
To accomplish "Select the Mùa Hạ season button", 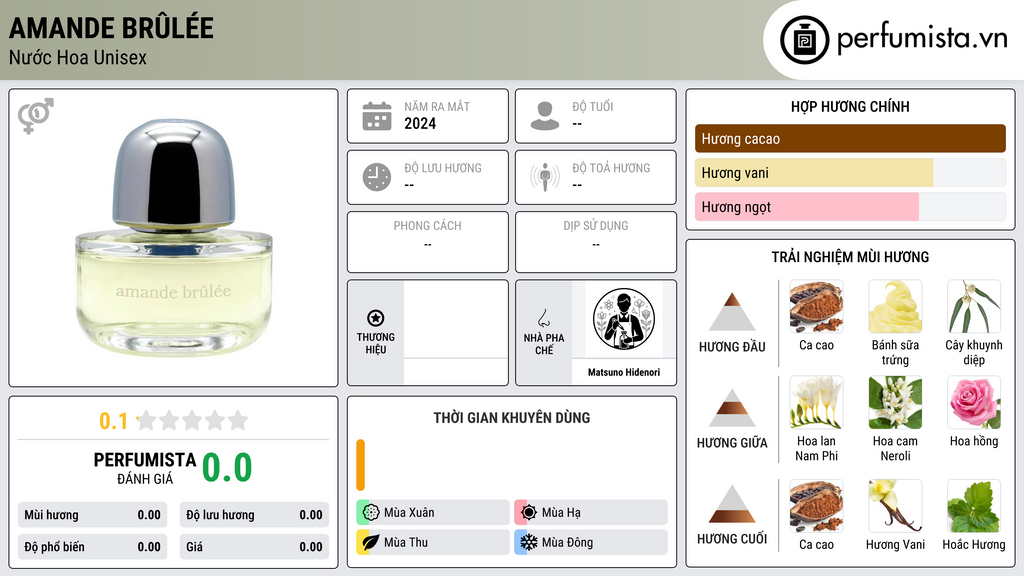I will click(591, 513).
